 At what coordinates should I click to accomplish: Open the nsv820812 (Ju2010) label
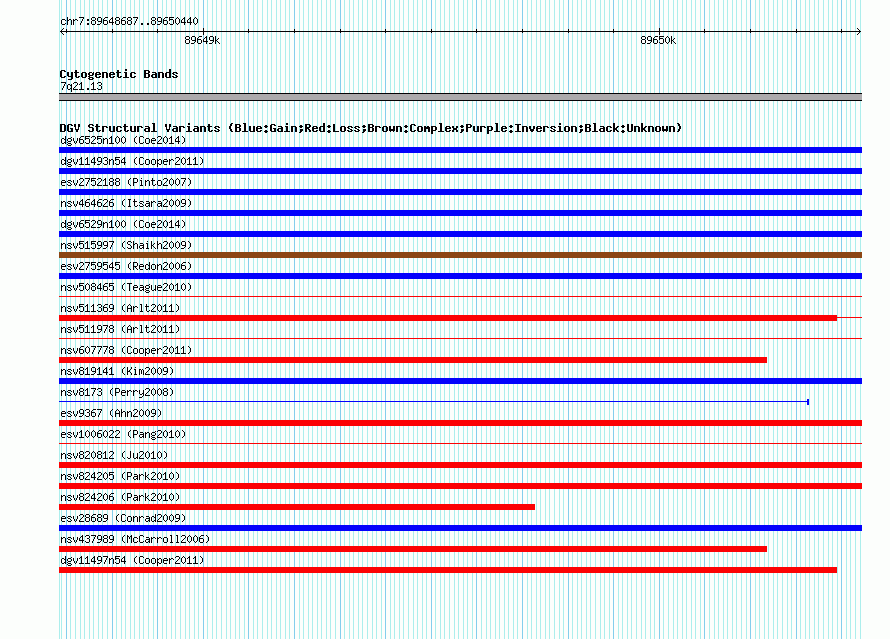[114, 455]
